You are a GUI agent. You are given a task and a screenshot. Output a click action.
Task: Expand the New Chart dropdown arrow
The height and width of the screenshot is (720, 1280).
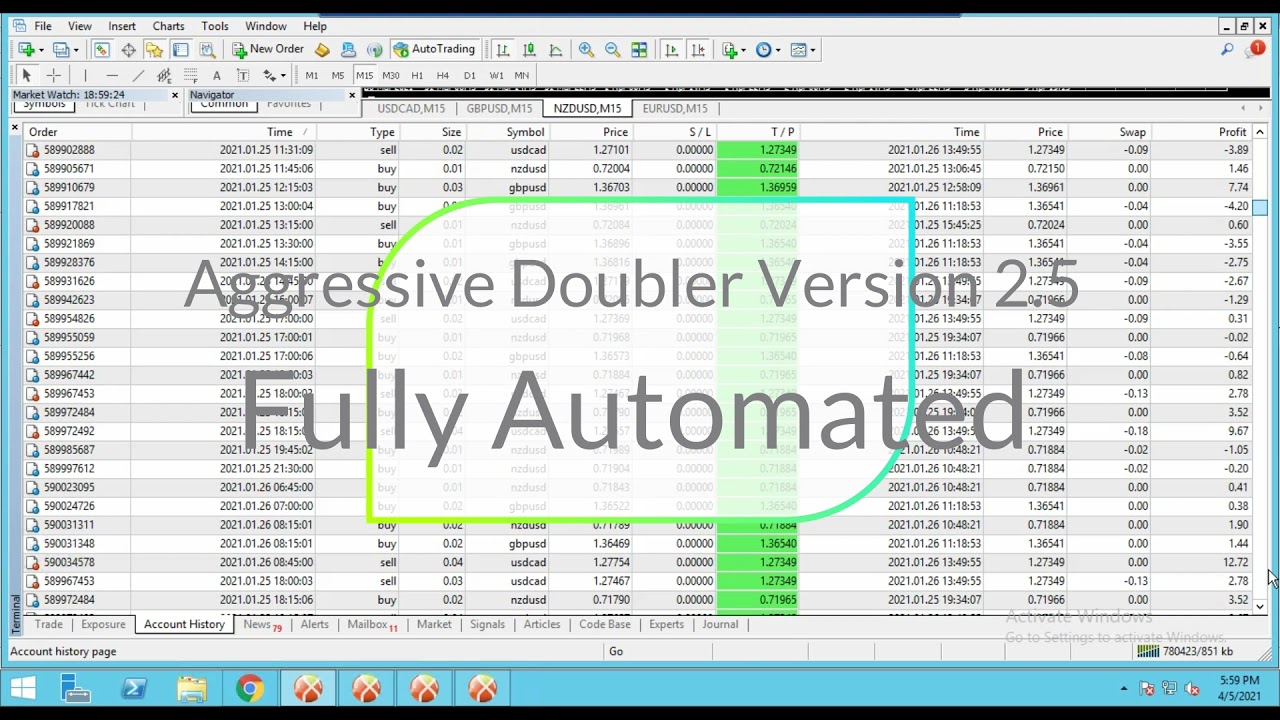(x=41, y=50)
